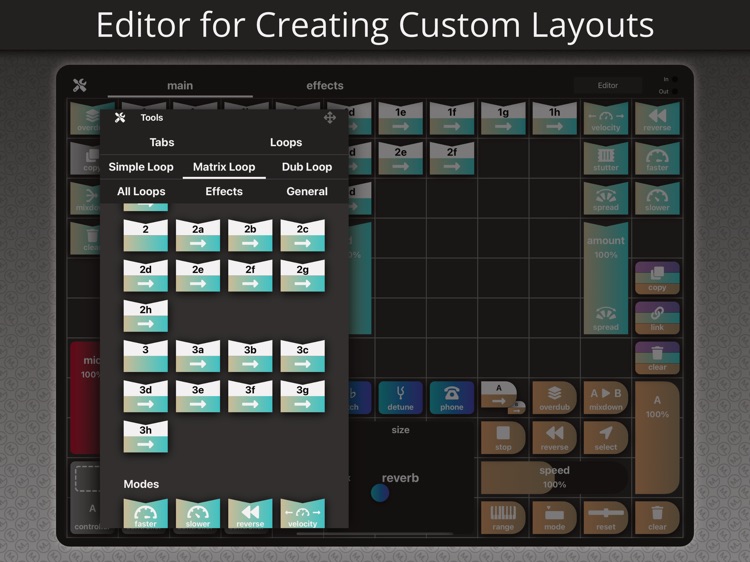750x562 pixels.
Task: Tap the range keyboard button
Action: click(x=503, y=518)
